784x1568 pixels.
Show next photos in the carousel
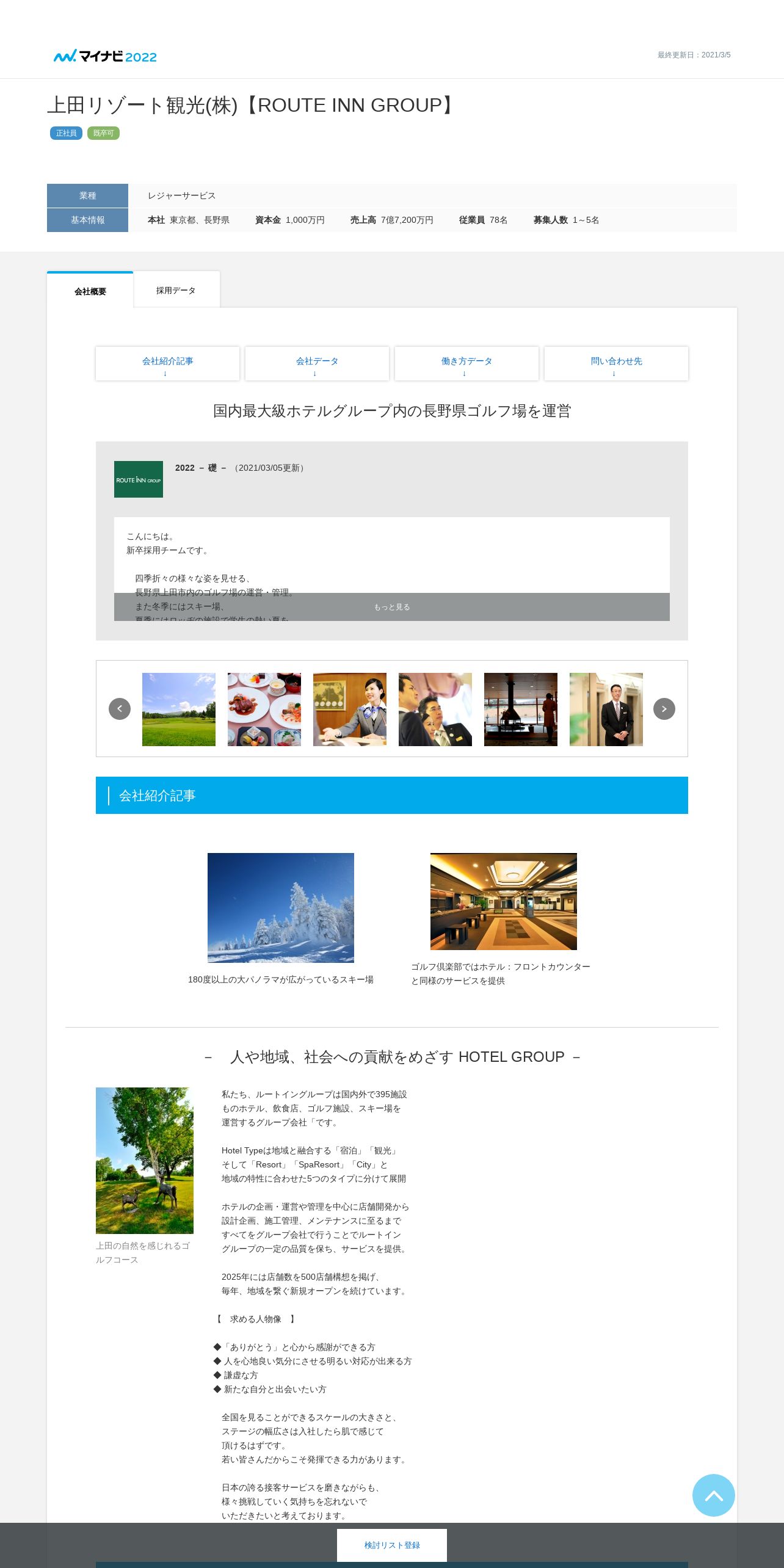(x=664, y=709)
